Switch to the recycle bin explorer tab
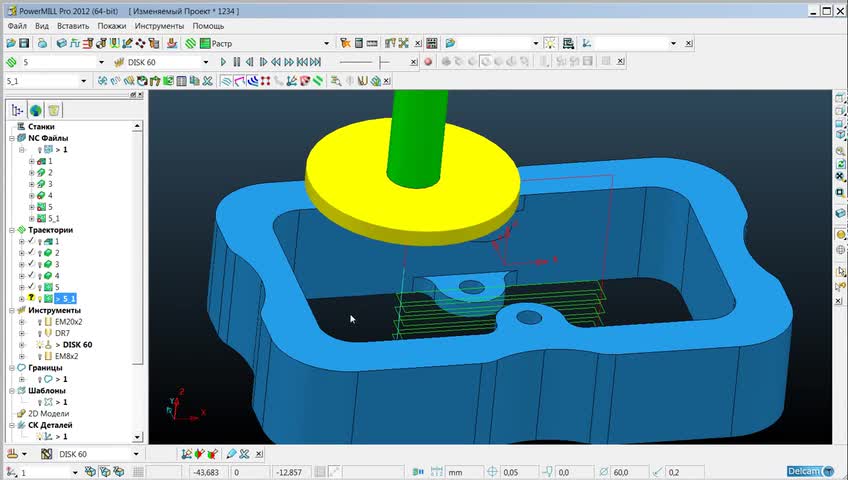 coord(54,110)
